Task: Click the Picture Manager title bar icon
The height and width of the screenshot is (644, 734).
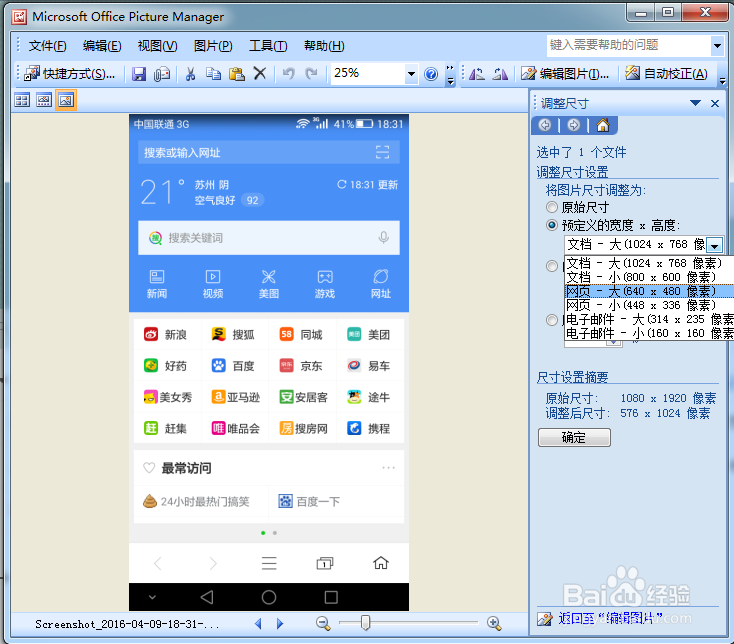Action: [19, 17]
